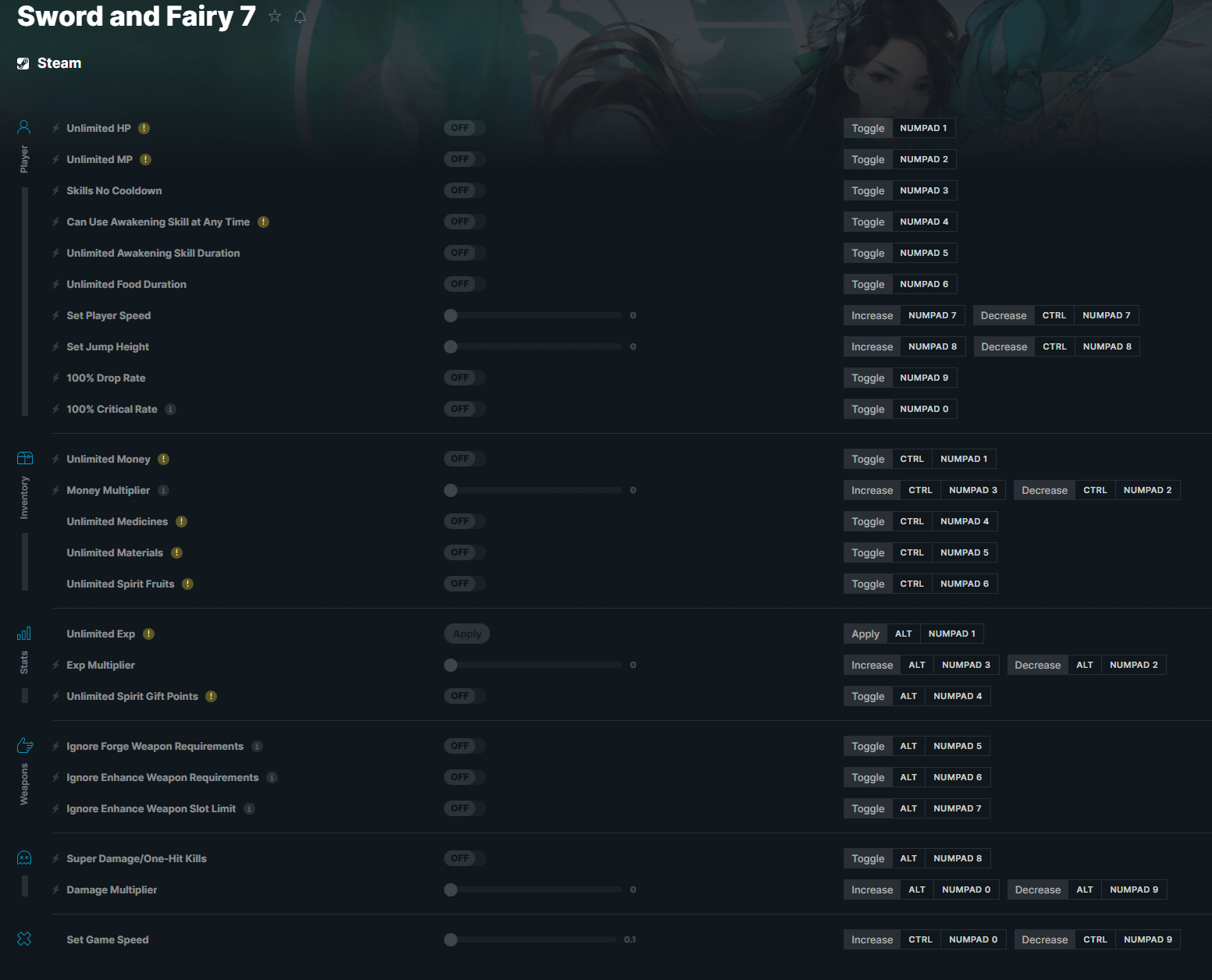This screenshot has height=980, width=1212.
Task: Turn on Super Damage/One-Hit Kills switch
Action: pyautogui.click(x=465, y=858)
